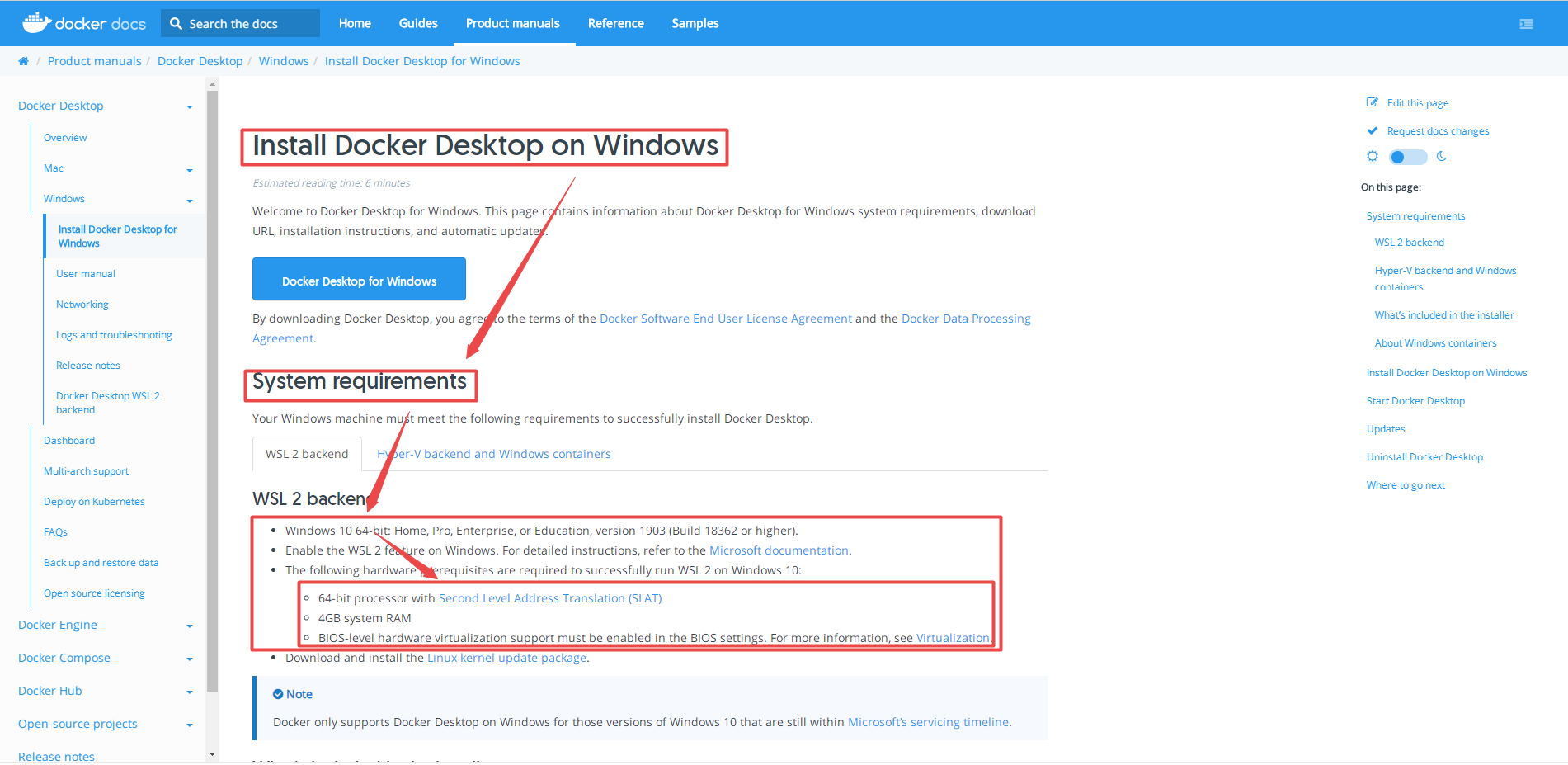This screenshot has height=765, width=1568.
Task: Click the home breadcrumb icon
Action: (23, 60)
